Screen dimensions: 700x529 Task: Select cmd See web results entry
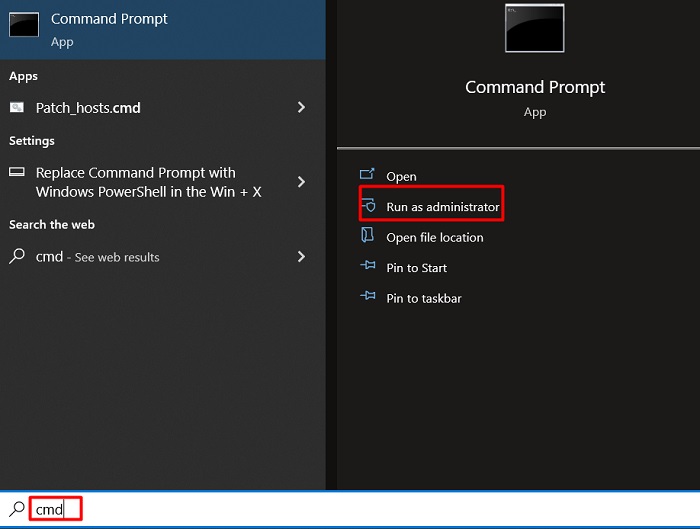[162, 257]
